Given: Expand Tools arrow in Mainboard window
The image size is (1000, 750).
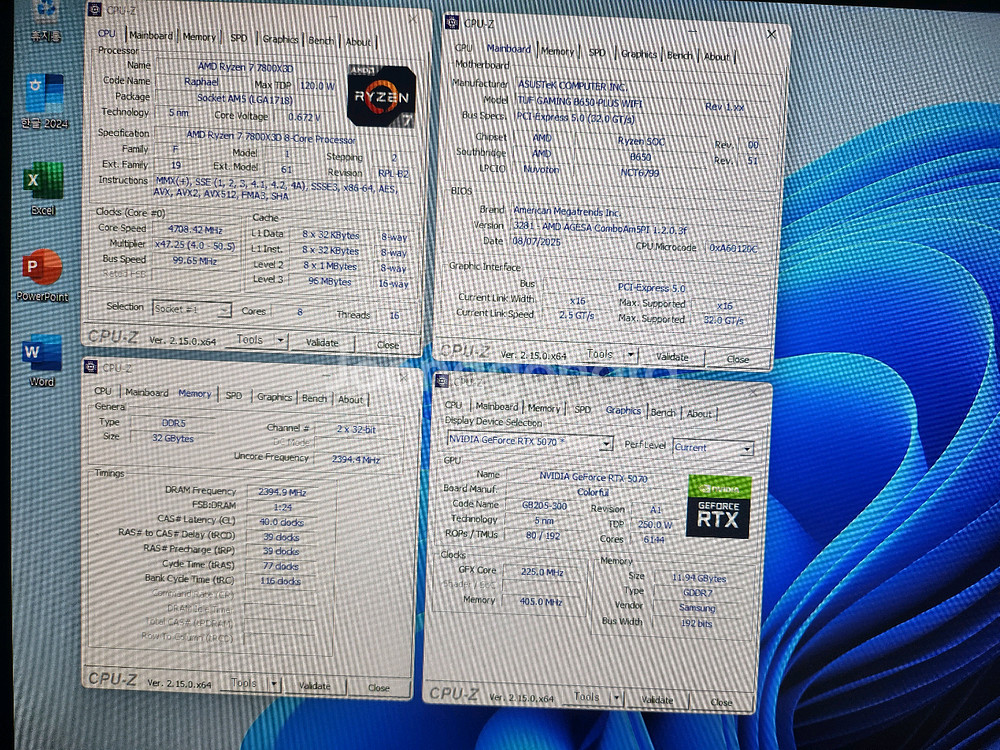Looking at the screenshot, I should 630,354.
